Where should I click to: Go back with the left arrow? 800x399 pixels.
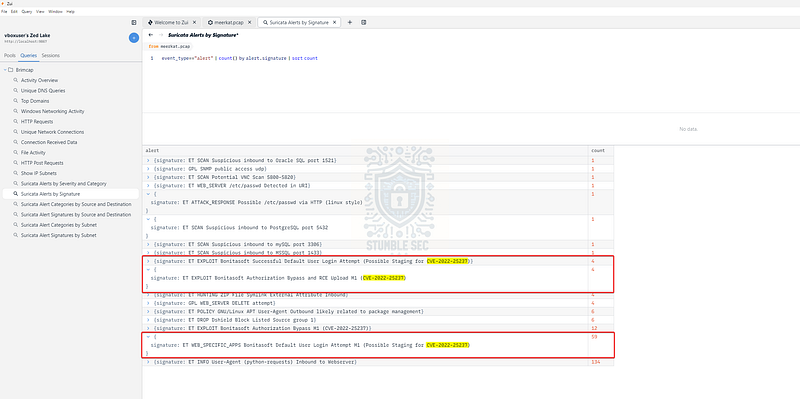(x=151, y=35)
